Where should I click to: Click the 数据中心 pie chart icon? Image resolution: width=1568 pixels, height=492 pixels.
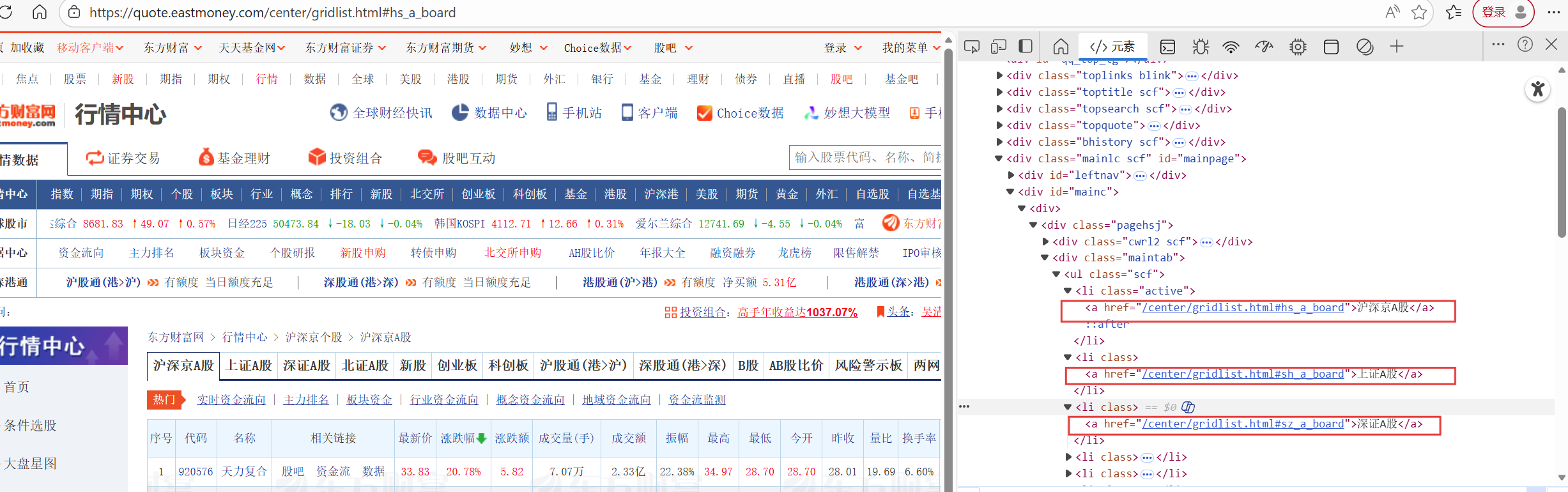460,112
